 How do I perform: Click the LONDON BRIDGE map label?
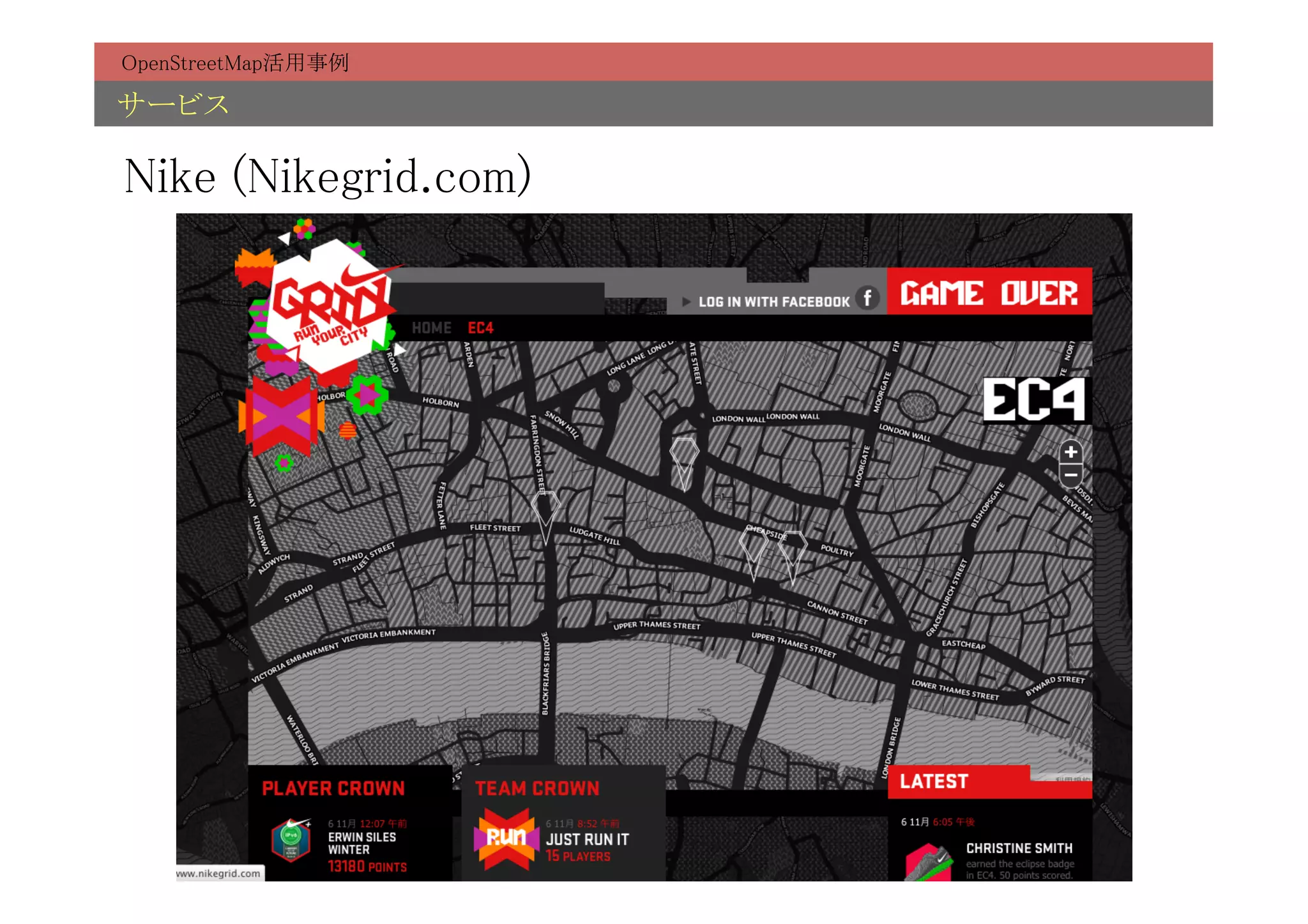tap(892, 748)
